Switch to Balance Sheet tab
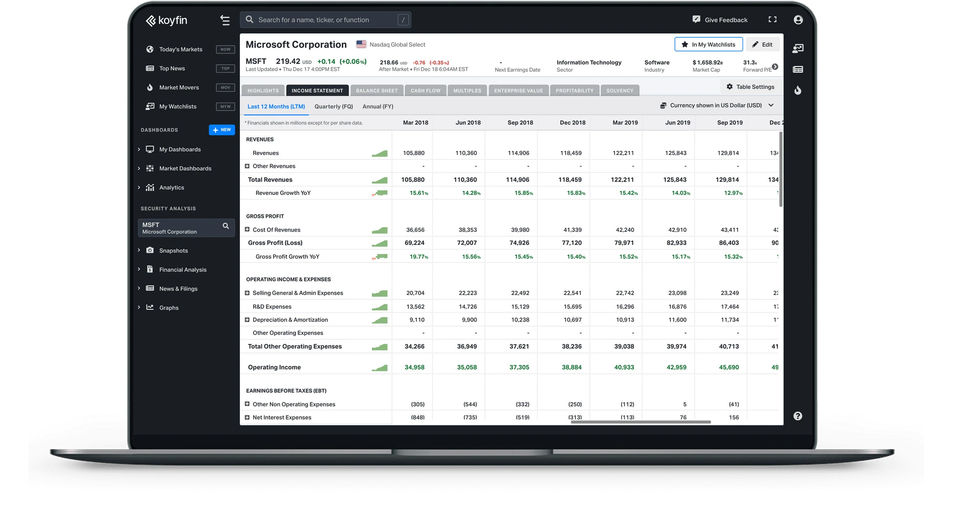 (x=377, y=91)
